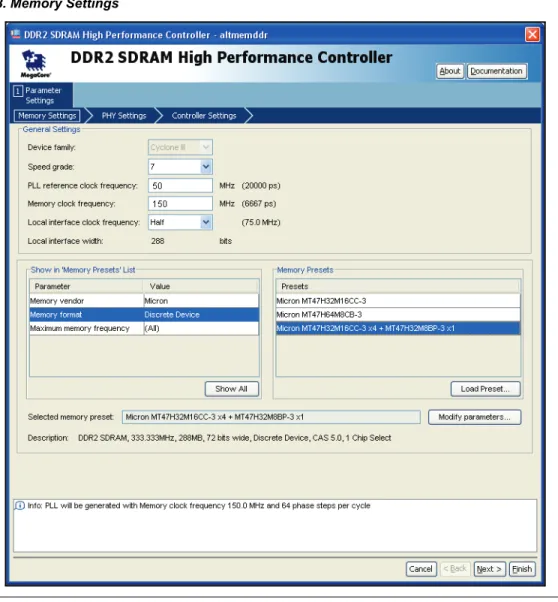The width and height of the screenshot is (558, 602).
Task: Click the Value column header
Action: pos(201,286)
